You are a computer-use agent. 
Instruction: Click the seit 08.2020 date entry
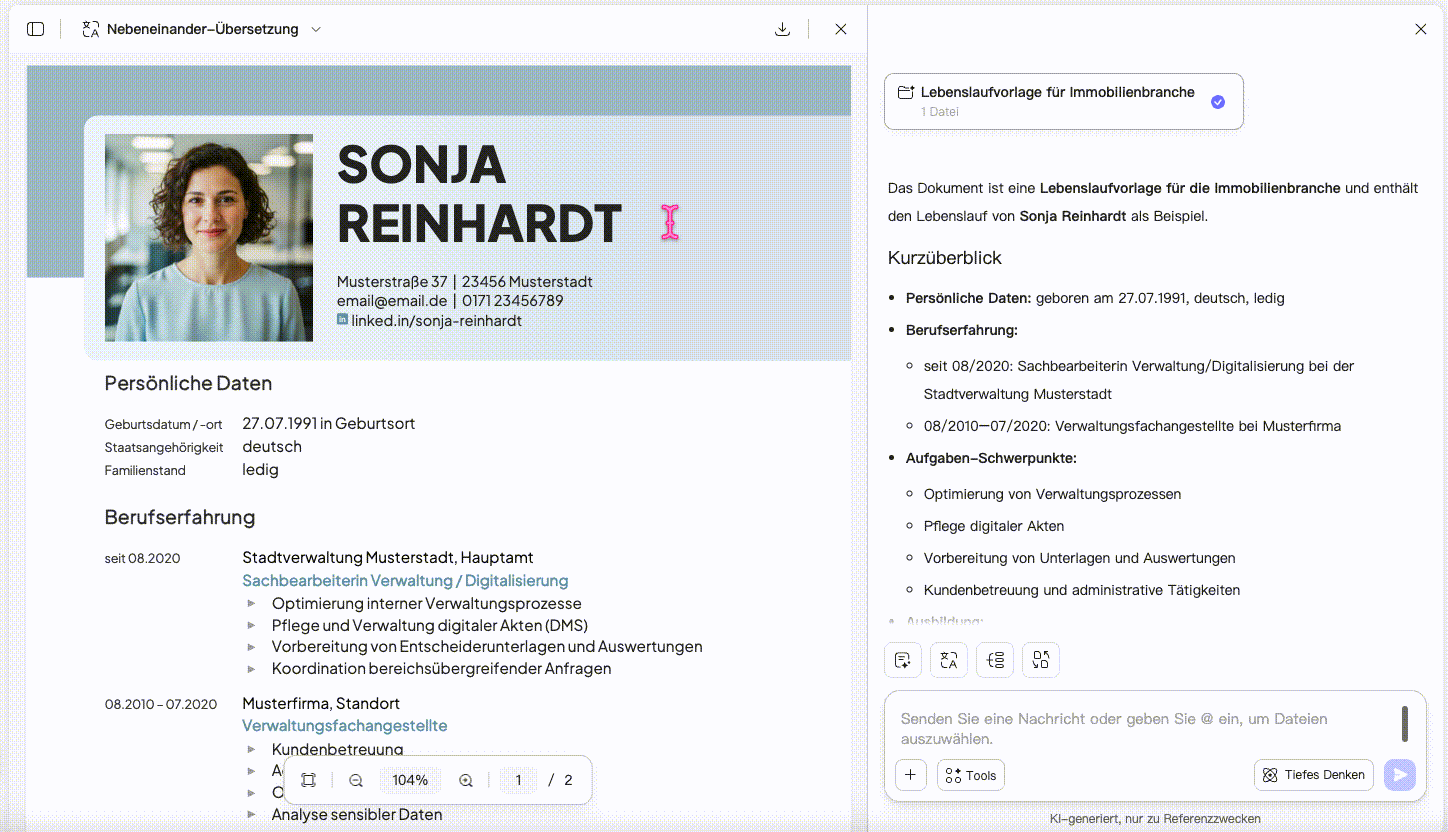[x=143, y=559]
